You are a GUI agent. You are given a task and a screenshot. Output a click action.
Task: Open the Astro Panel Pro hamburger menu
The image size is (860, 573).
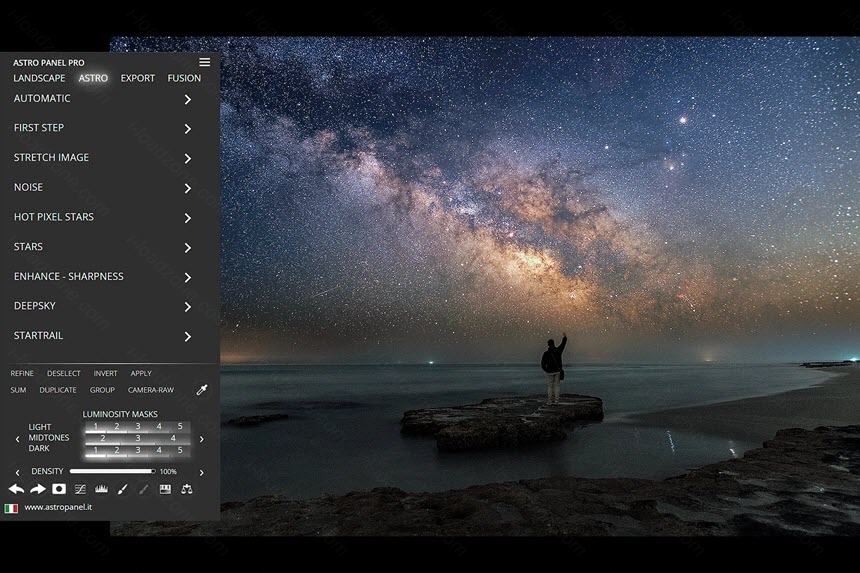(205, 62)
